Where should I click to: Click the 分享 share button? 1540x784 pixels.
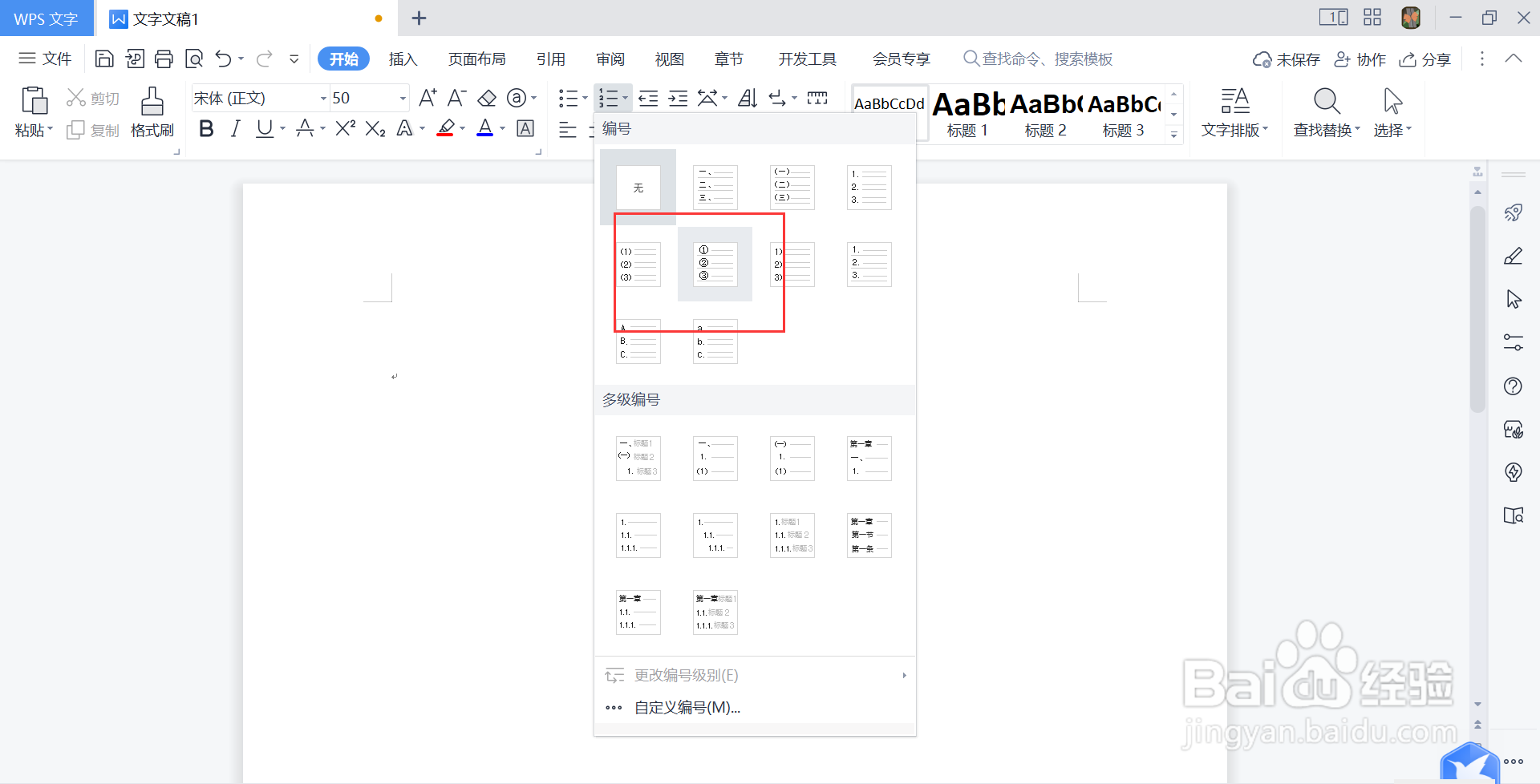[x=1425, y=59]
